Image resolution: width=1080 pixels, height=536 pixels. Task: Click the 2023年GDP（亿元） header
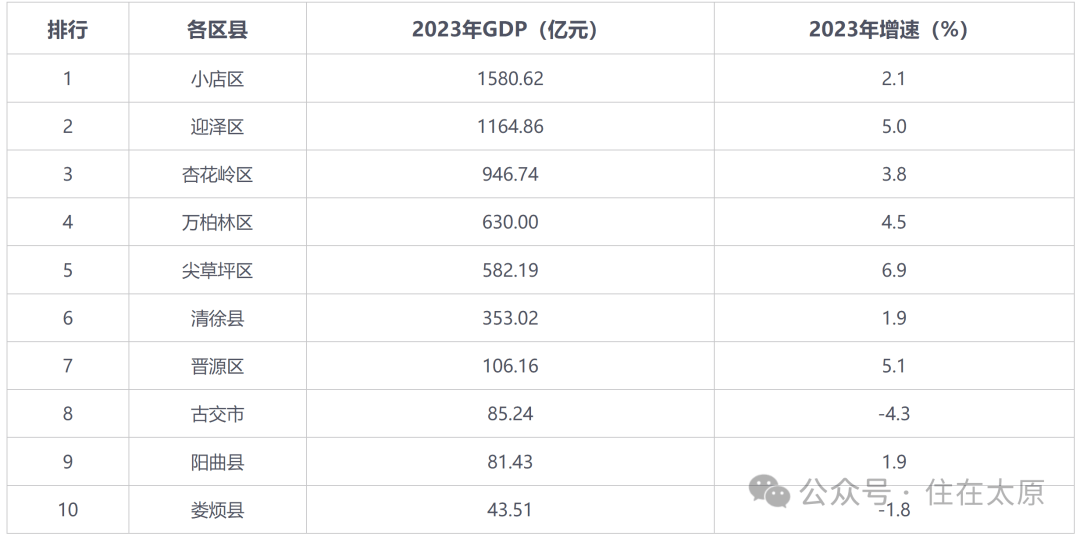[x=510, y=30]
